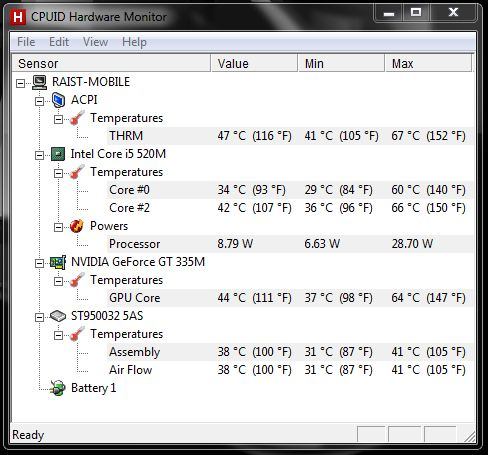Click THRM max value 67 °C
The width and height of the screenshot is (488, 455).
coord(428,136)
